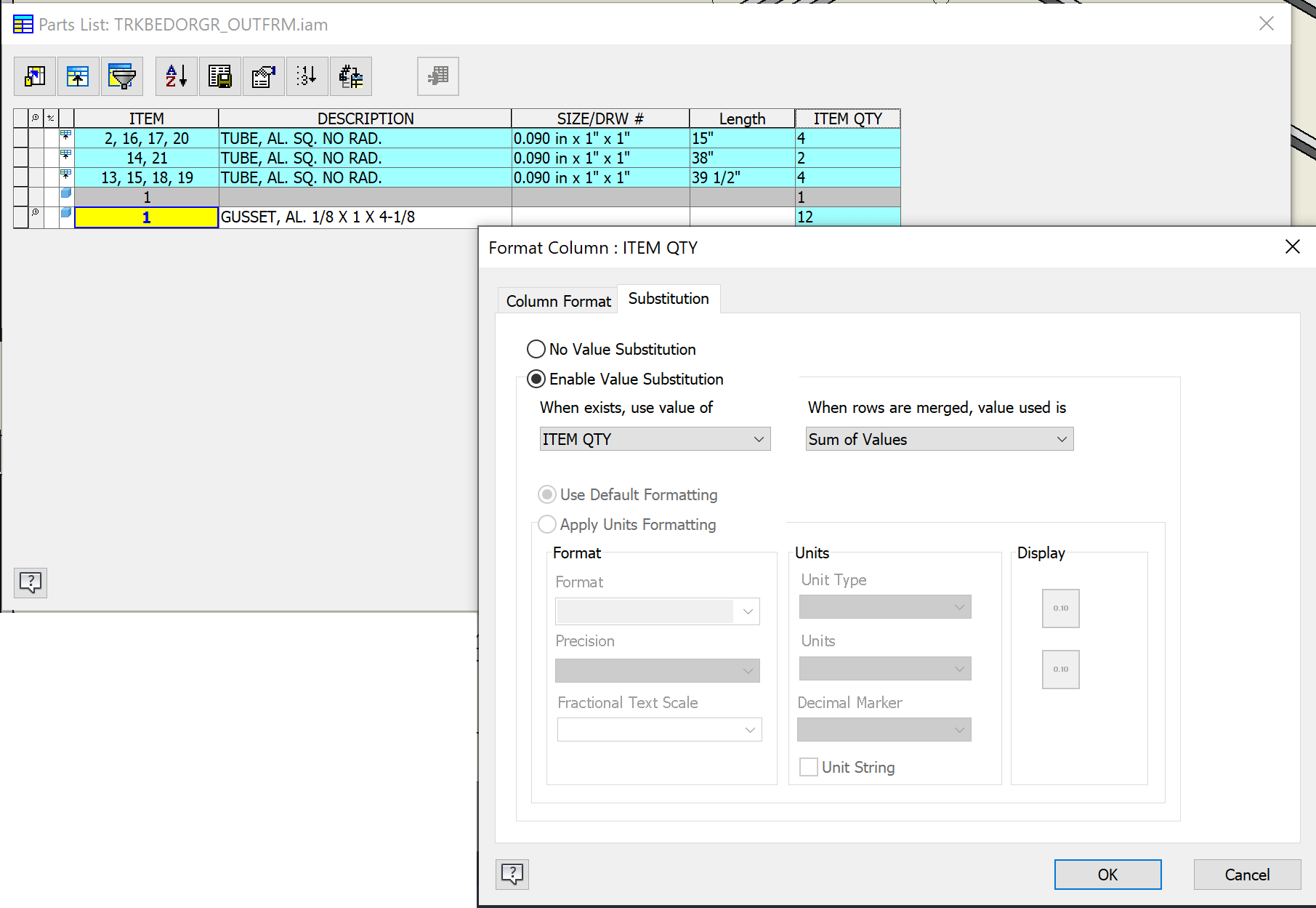Screen dimensions: 1316x908
Task: Select the Sort parts list tool
Action: pyautogui.click(x=174, y=76)
